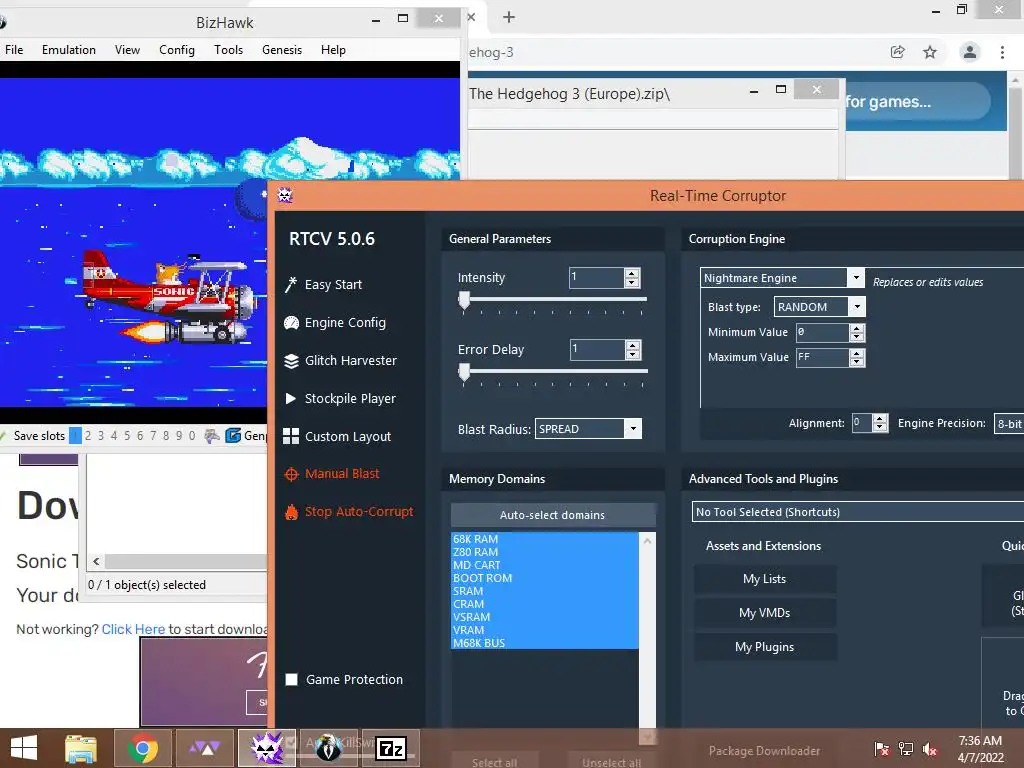1024x768 pixels.
Task: Open Engine Precision 8-bit dropdown
Action: tap(1009, 423)
